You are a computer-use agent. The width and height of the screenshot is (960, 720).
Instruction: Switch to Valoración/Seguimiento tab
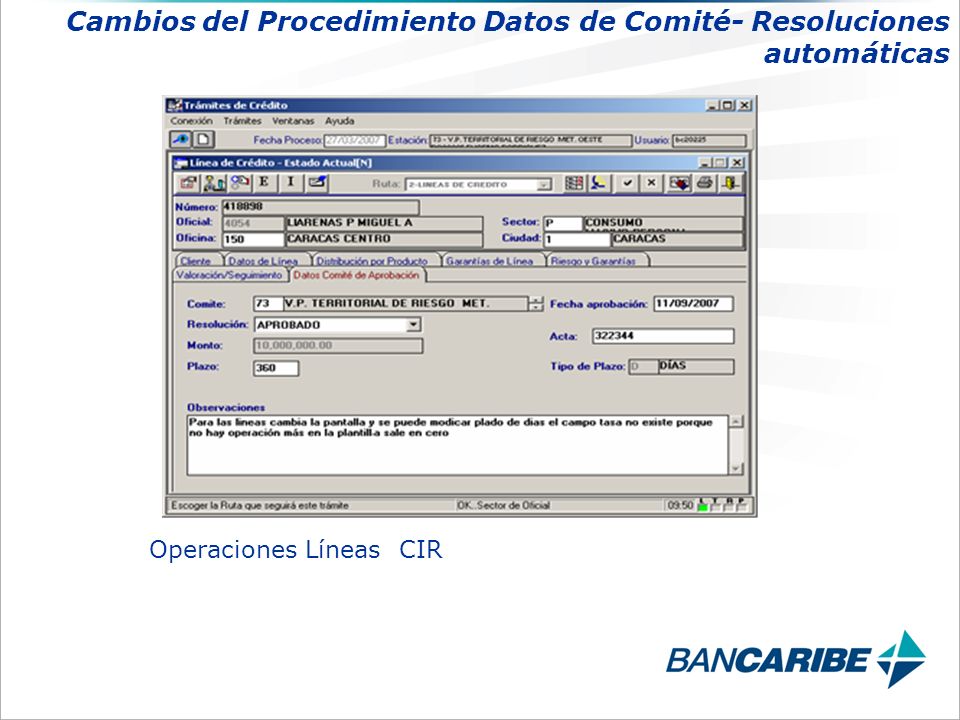tap(229, 276)
